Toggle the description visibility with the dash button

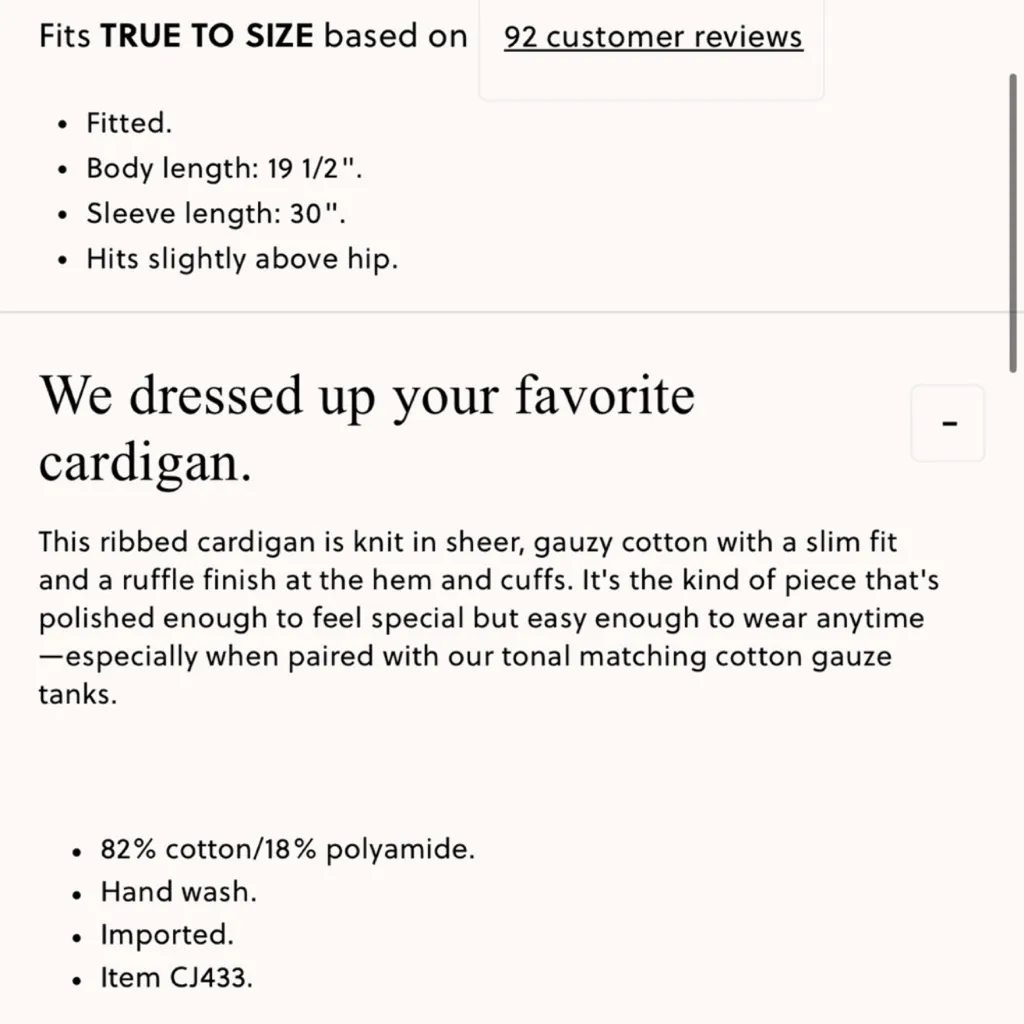coord(947,422)
